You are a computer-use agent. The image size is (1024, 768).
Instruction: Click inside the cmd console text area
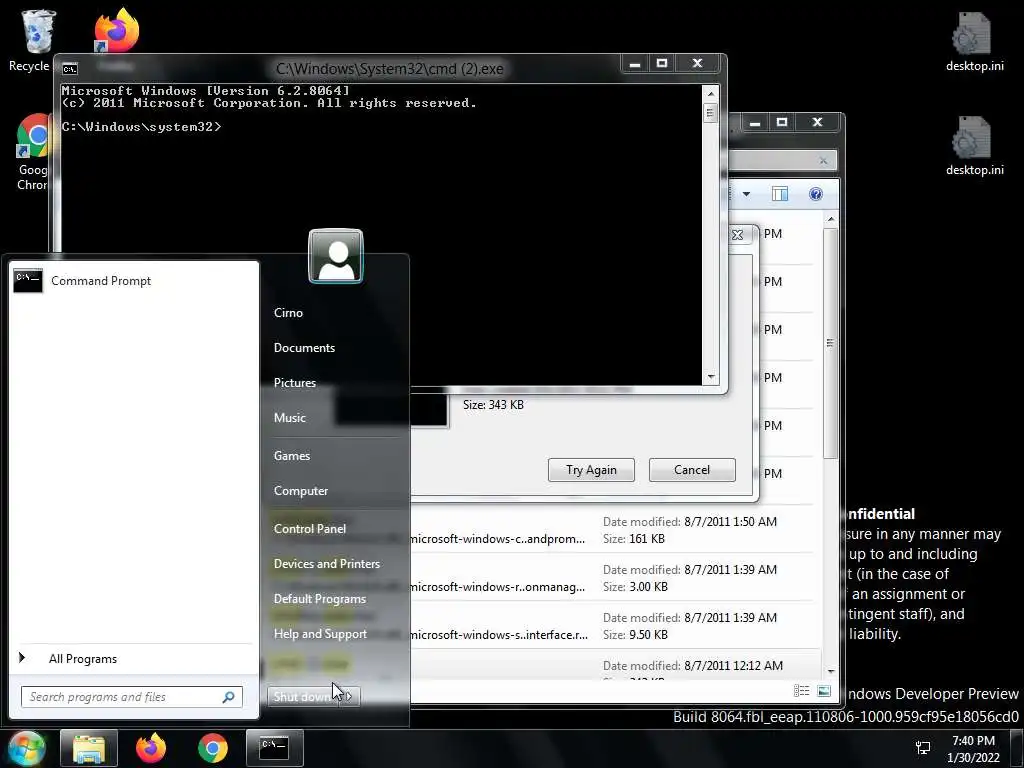point(381,235)
